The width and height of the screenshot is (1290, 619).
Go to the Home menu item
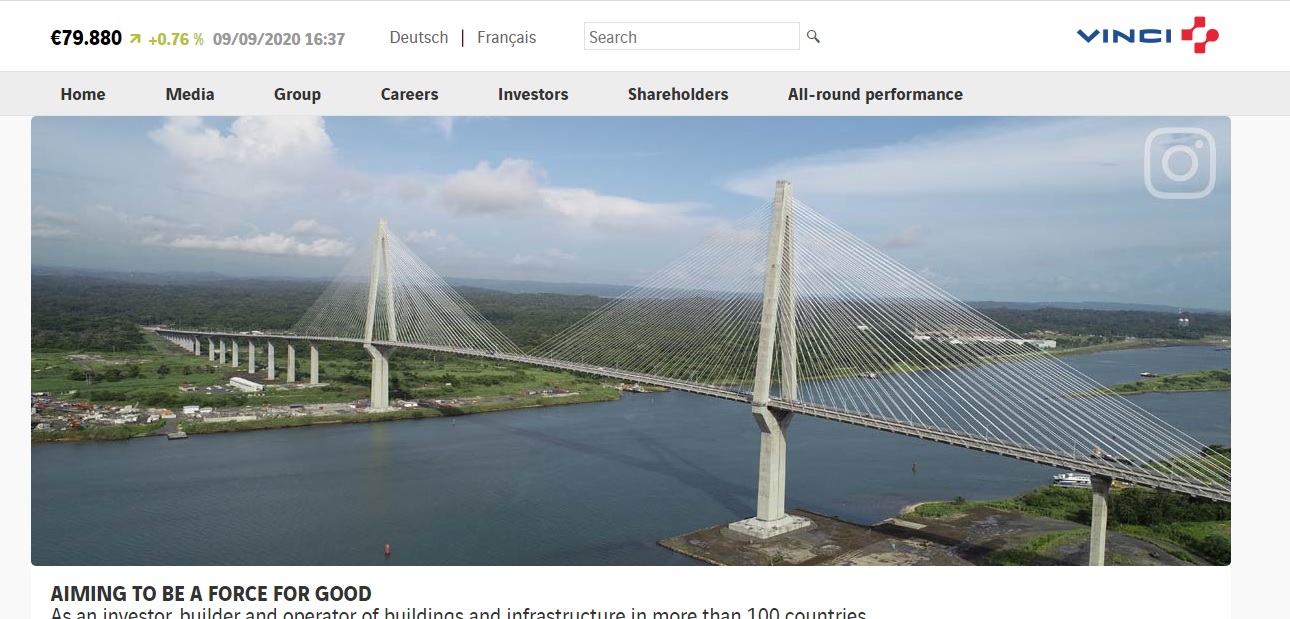tap(83, 94)
